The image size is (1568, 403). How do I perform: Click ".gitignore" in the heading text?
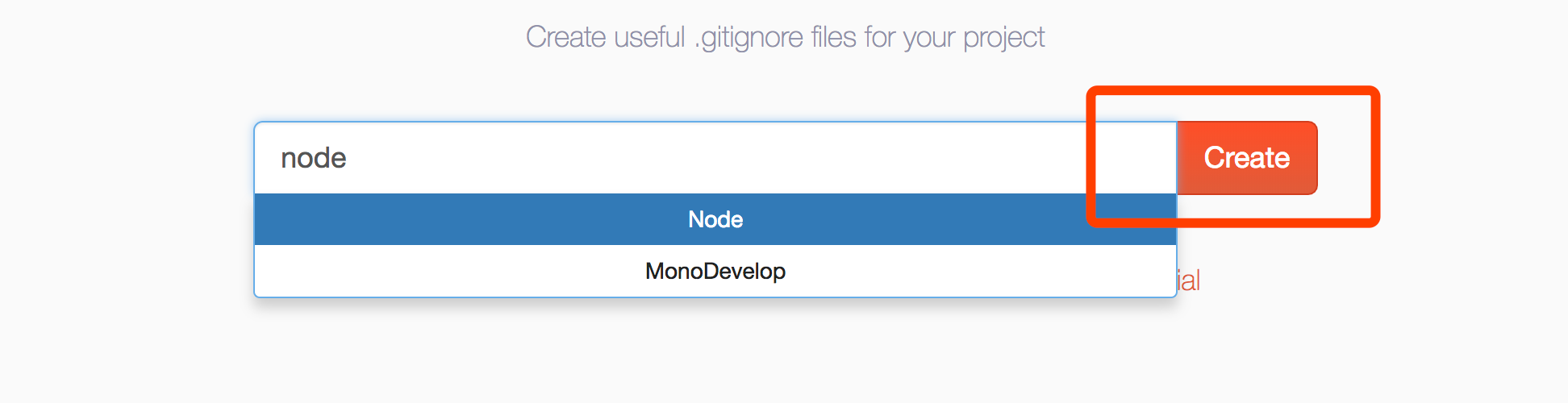click(749, 38)
